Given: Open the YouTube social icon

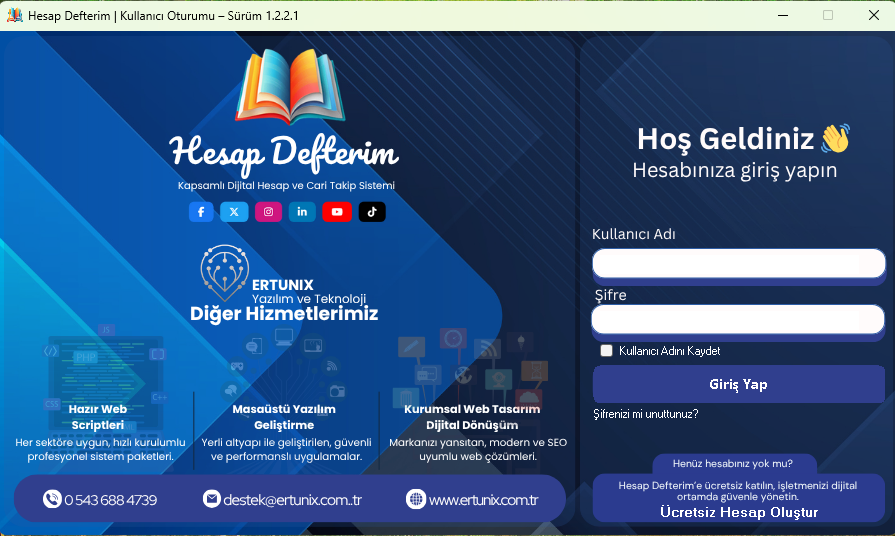Looking at the screenshot, I should coord(337,212).
